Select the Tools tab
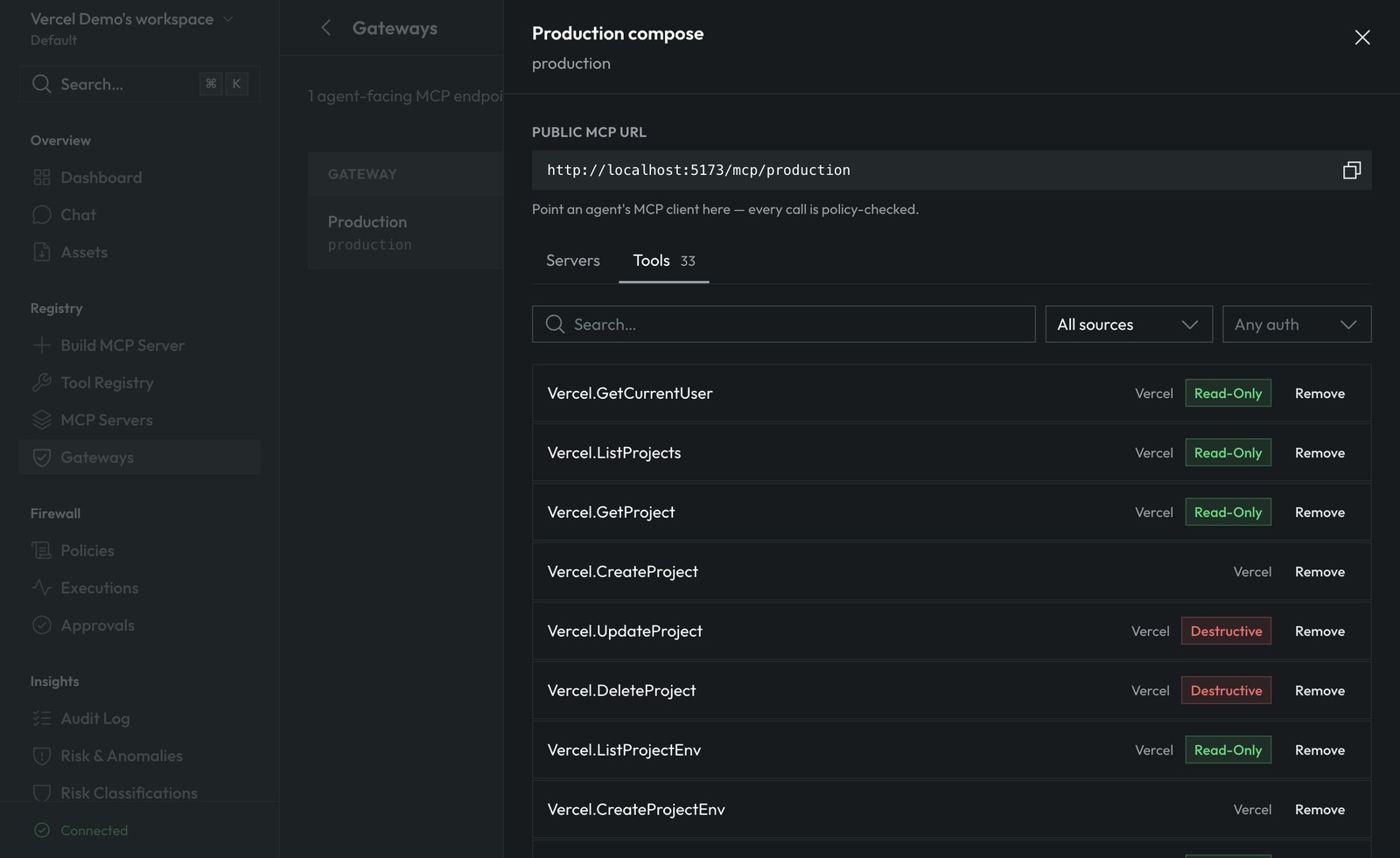The height and width of the screenshot is (858, 1400). point(664,261)
